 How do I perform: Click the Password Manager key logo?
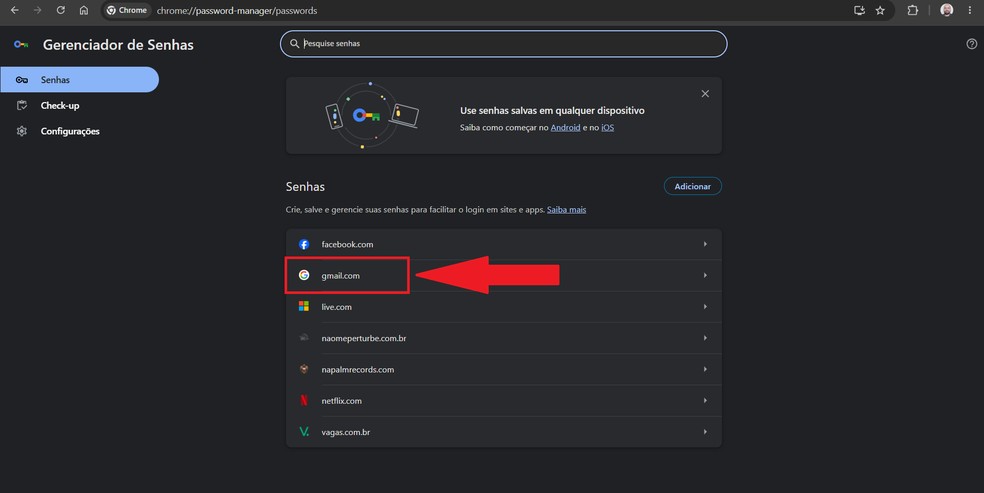click(21, 45)
